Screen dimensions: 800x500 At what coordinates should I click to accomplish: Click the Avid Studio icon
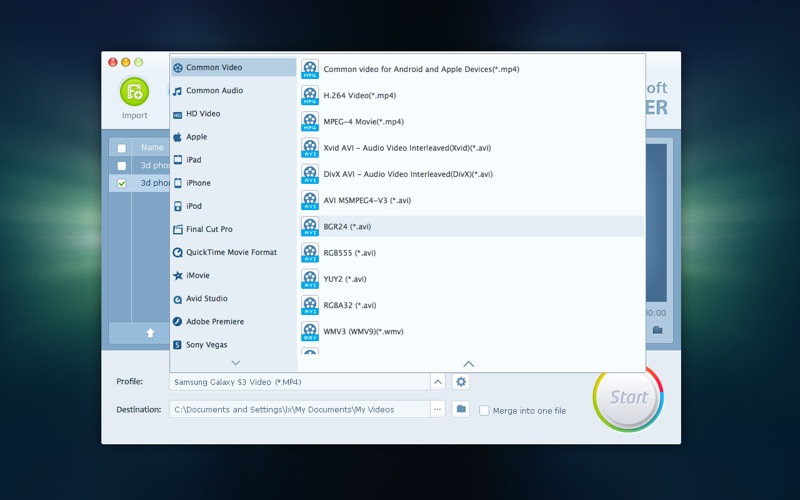178,299
